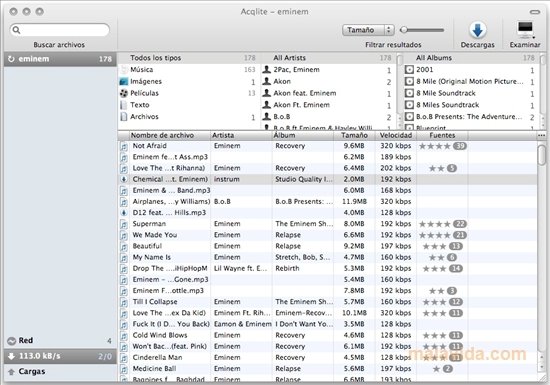Click album icon next to 2001
This screenshot has height=385, width=550.
[x=409, y=70]
